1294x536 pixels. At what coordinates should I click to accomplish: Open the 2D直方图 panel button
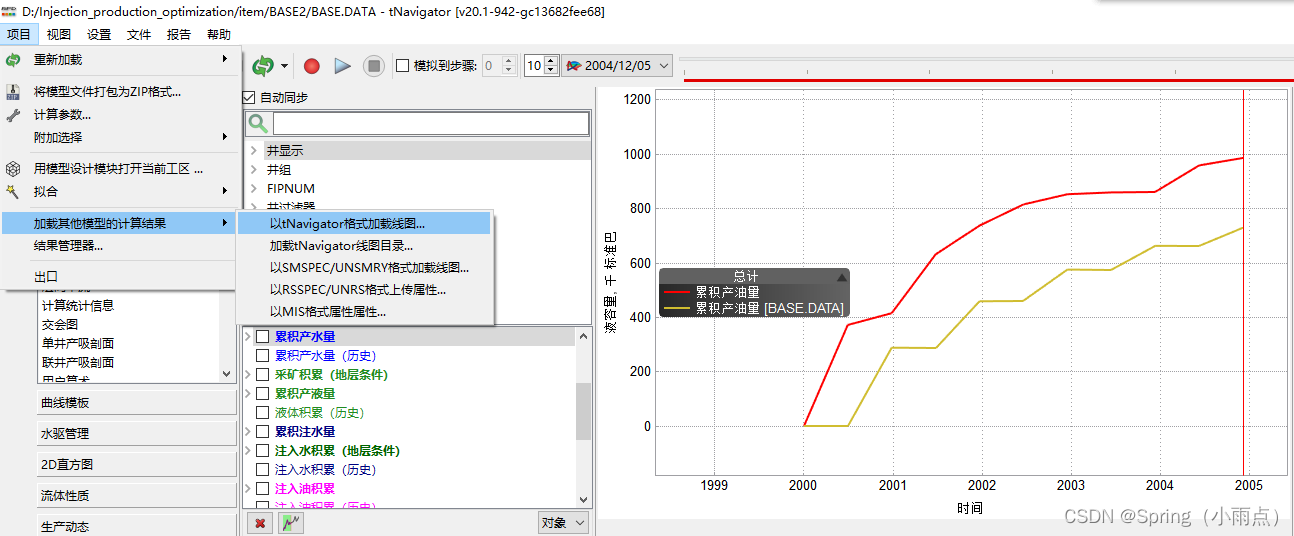coord(136,464)
